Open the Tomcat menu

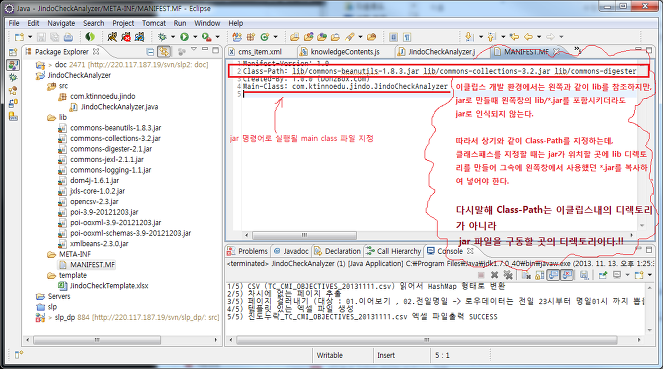[154, 23]
